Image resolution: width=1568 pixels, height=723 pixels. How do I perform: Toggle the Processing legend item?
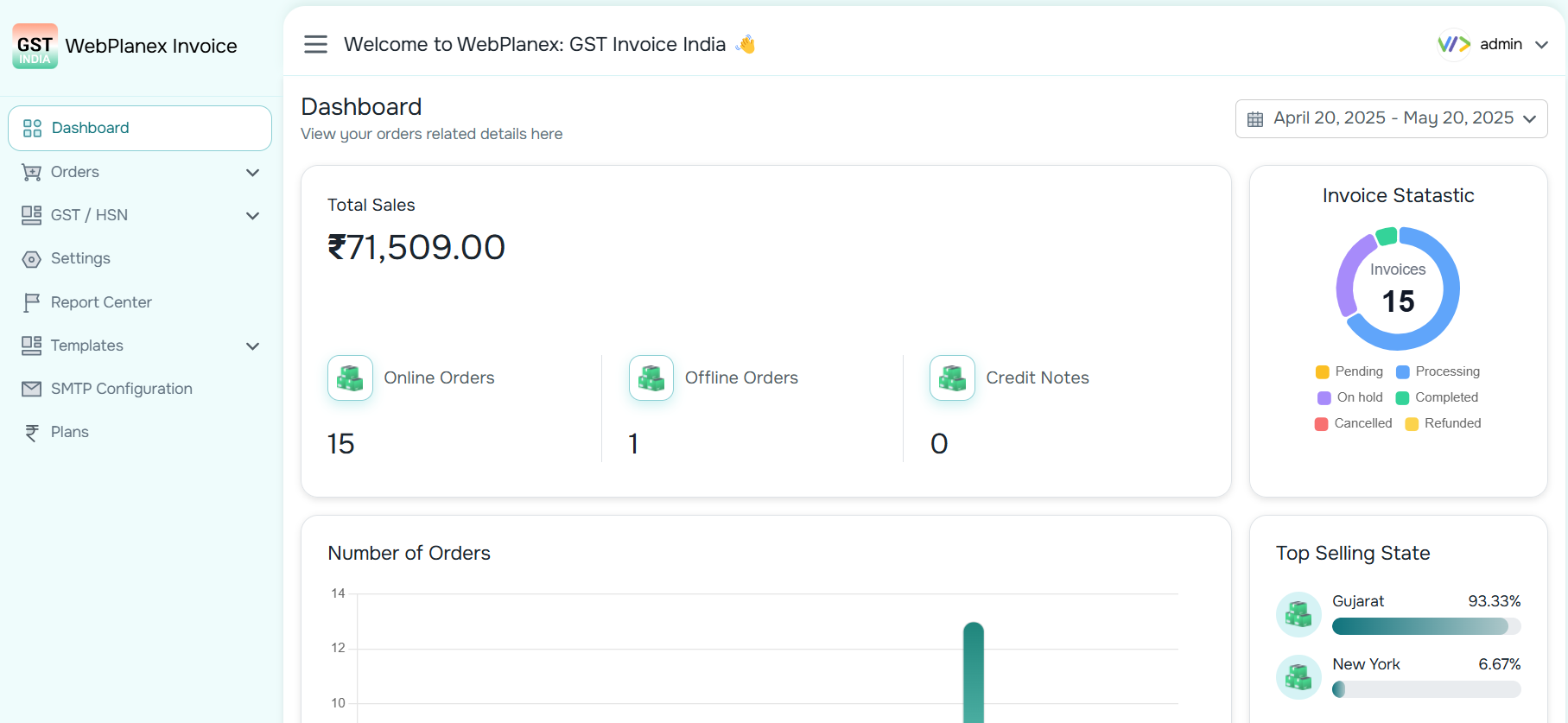point(1438,371)
